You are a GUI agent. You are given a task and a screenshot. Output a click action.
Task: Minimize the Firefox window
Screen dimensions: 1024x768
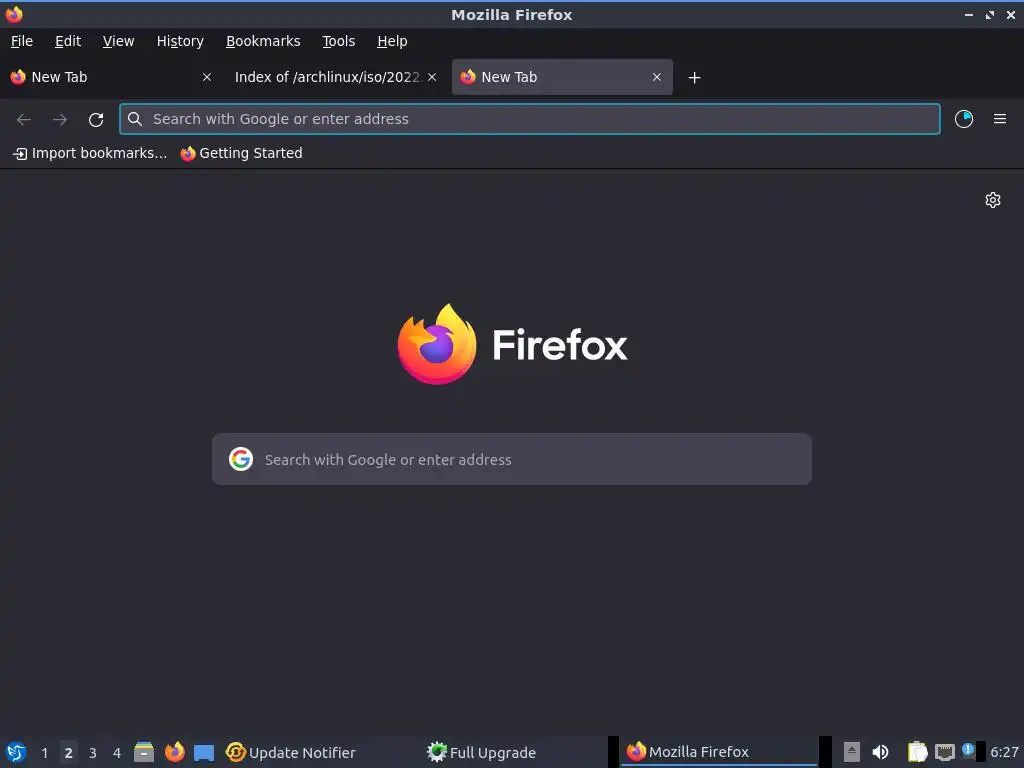pos(969,14)
